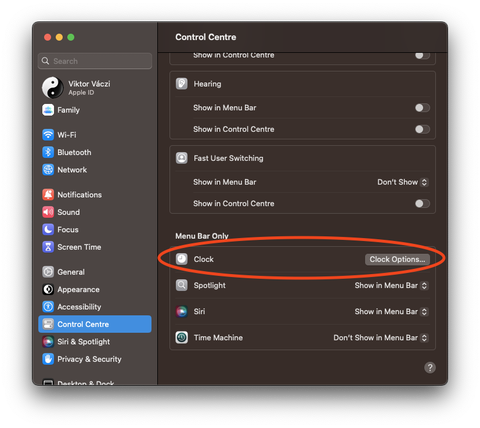Toggle Hearing Show in Menu Bar switch

(x=422, y=108)
